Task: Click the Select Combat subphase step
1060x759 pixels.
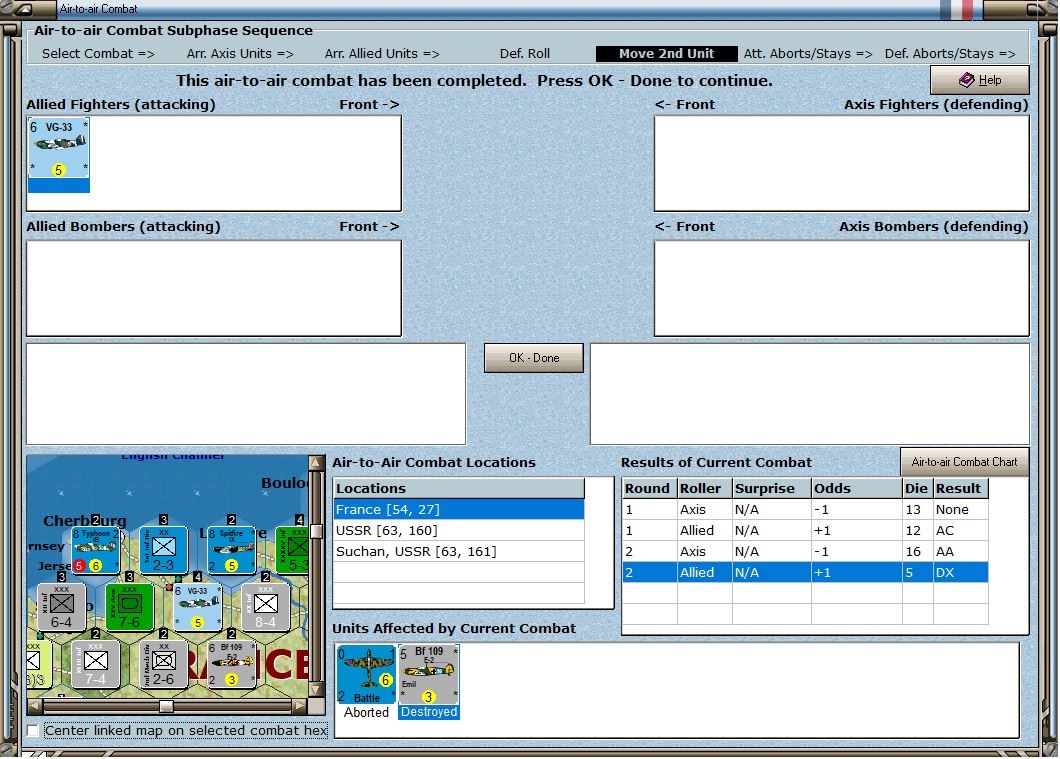Action: click(98, 53)
